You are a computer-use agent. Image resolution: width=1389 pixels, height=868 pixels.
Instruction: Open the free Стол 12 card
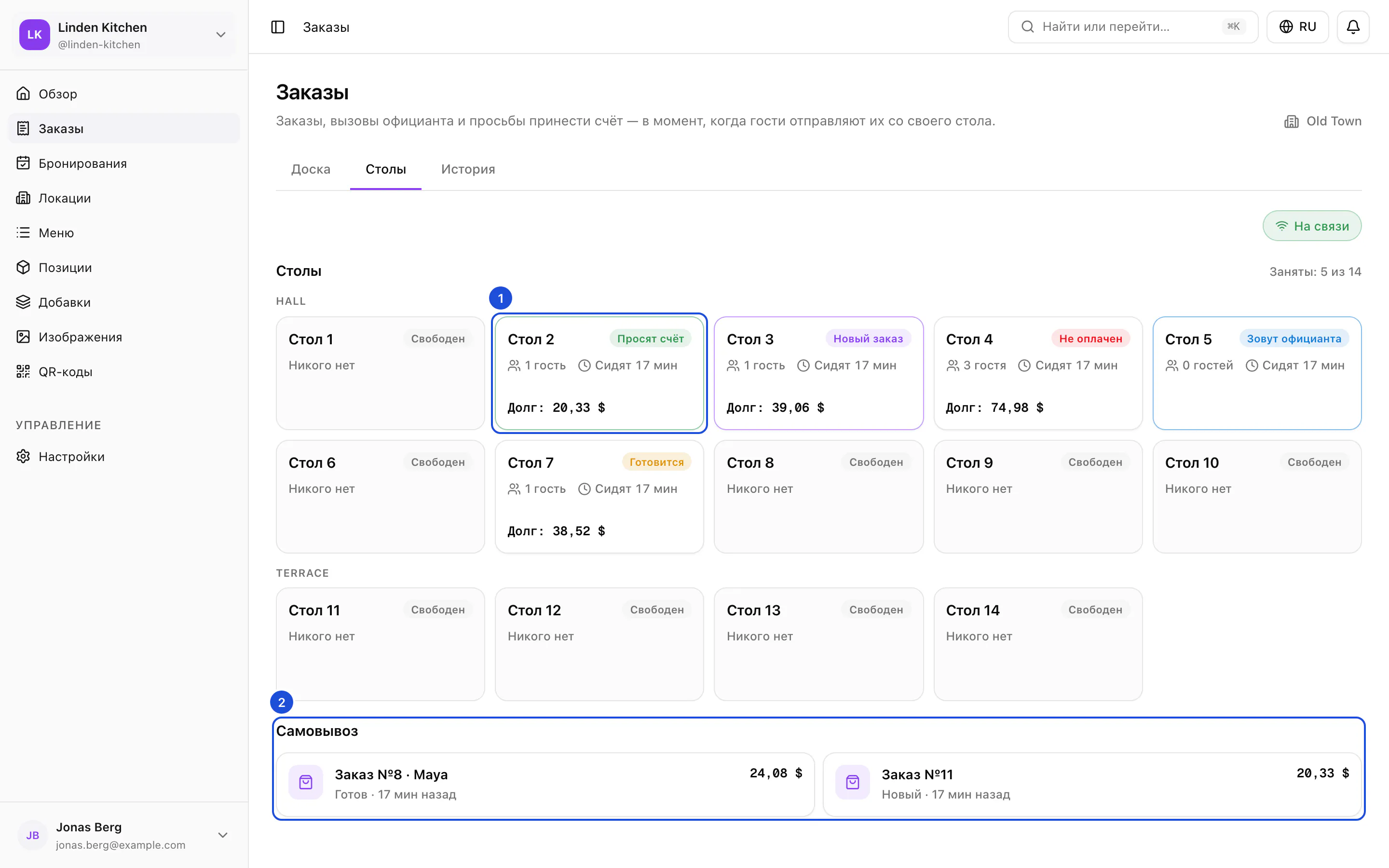(599, 644)
